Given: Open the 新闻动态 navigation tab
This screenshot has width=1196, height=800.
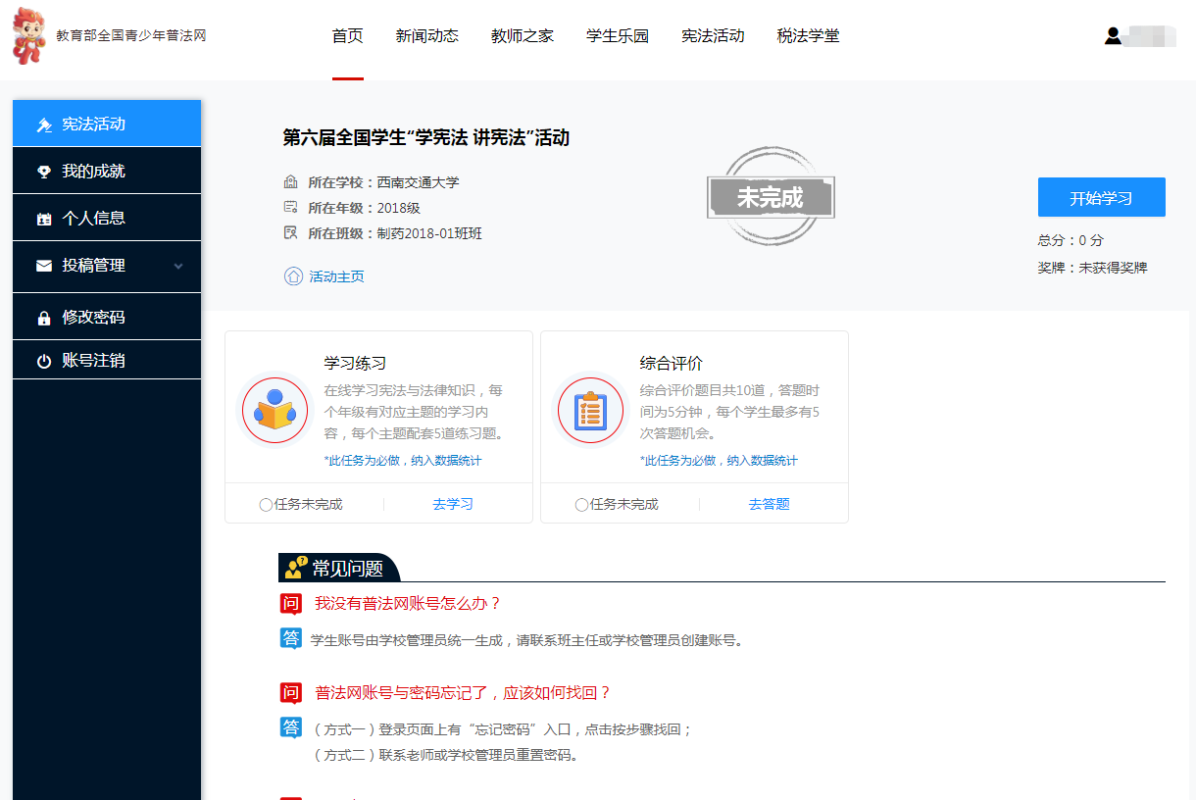Looking at the screenshot, I should tap(427, 36).
